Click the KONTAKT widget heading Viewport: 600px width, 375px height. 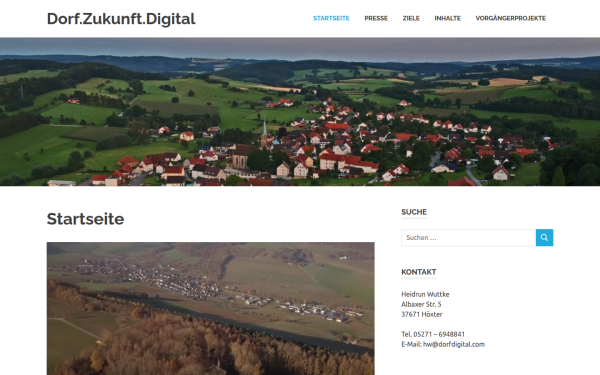pos(419,272)
